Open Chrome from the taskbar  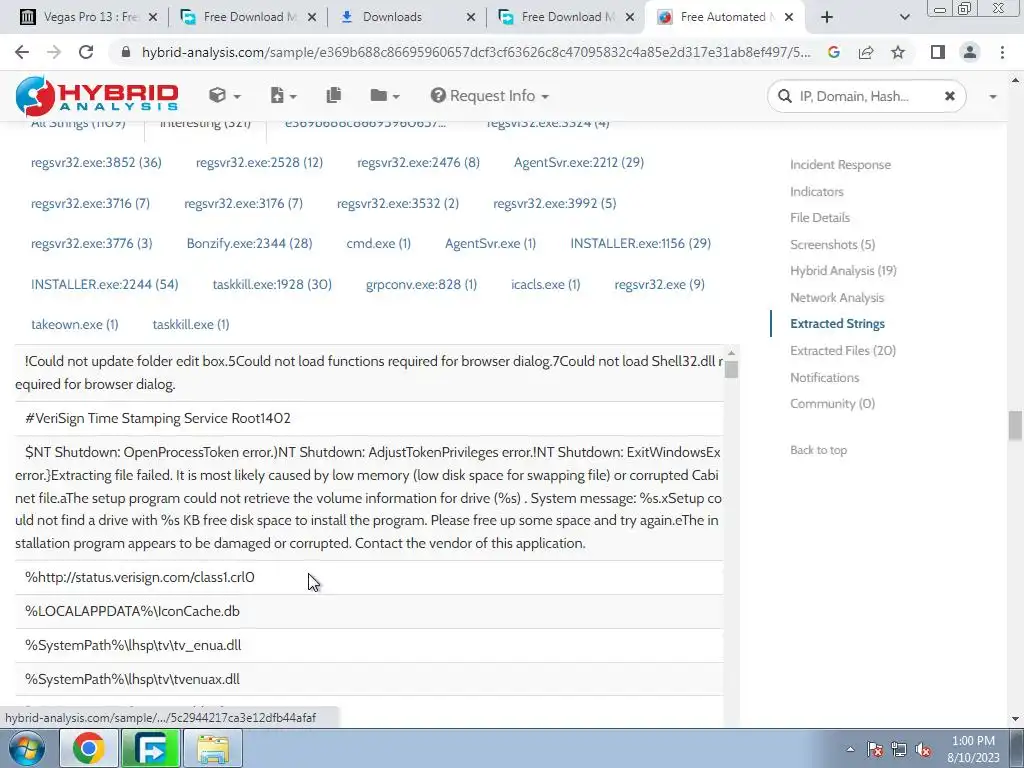point(89,748)
